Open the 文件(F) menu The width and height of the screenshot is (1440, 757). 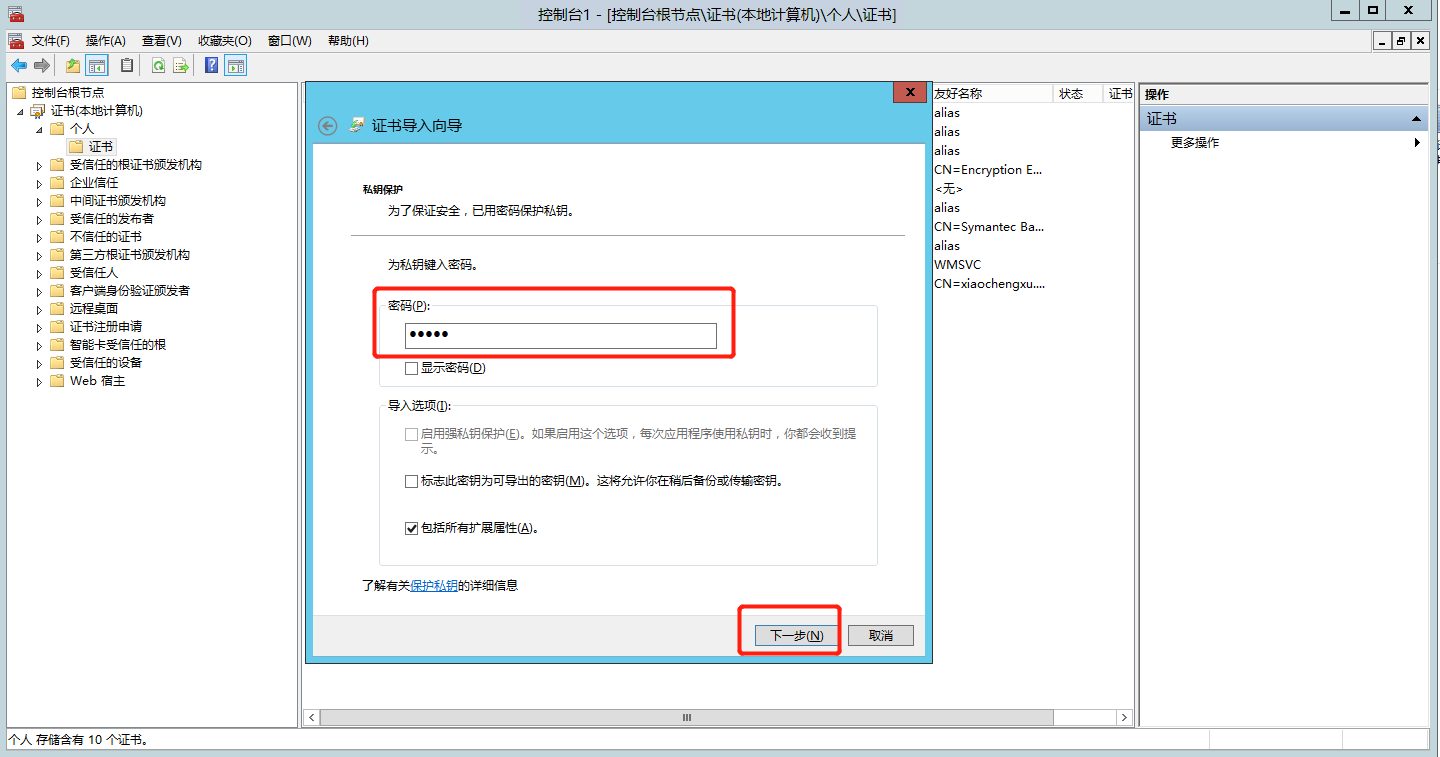[51, 41]
